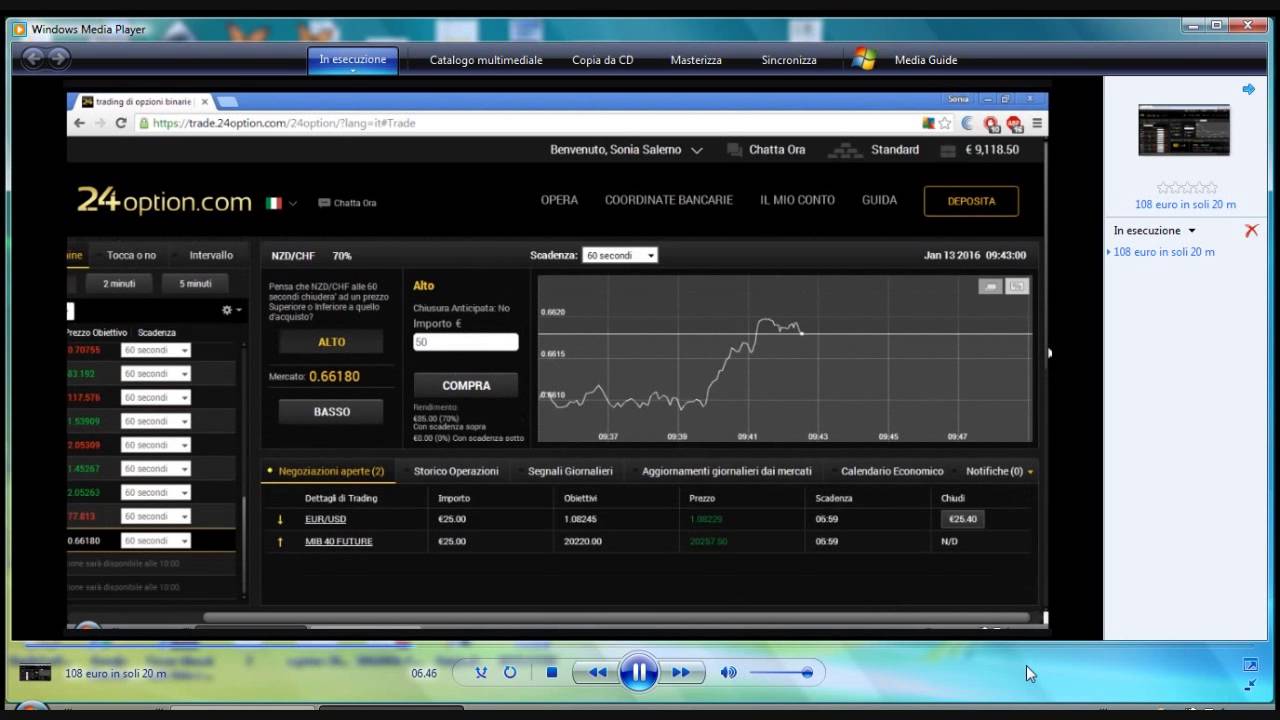
Task: Mute the Media Player volume
Action: (728, 673)
